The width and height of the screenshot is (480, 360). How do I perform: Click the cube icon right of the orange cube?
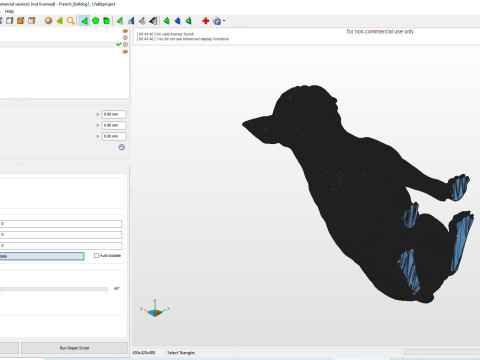click(32, 21)
